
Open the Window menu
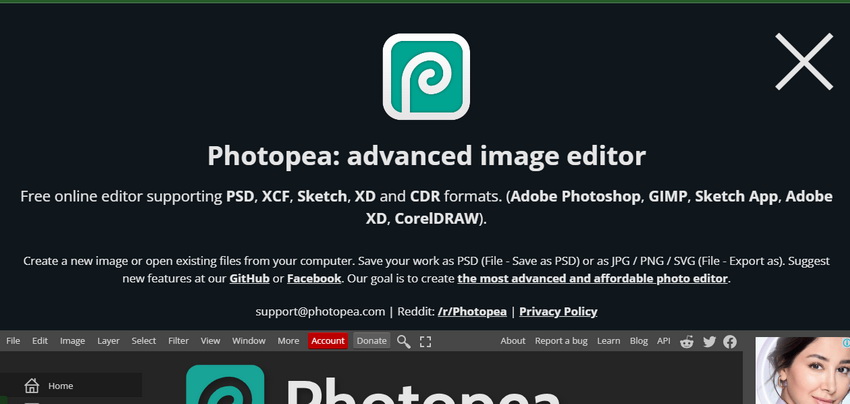point(249,341)
